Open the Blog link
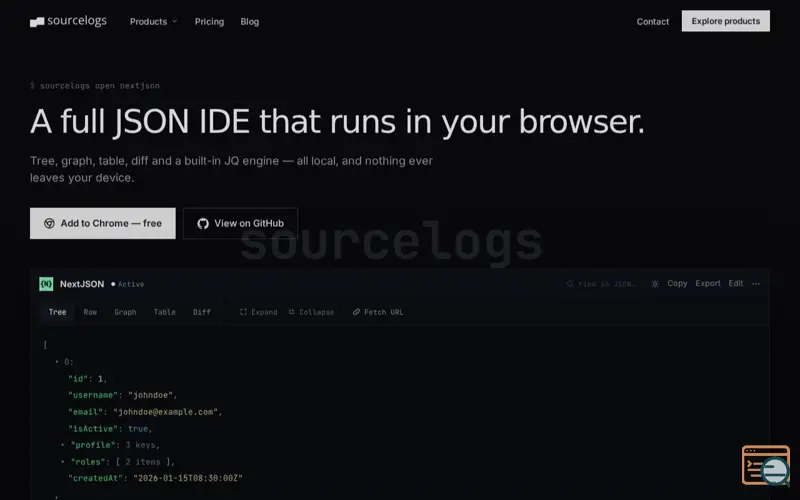 (249, 21)
